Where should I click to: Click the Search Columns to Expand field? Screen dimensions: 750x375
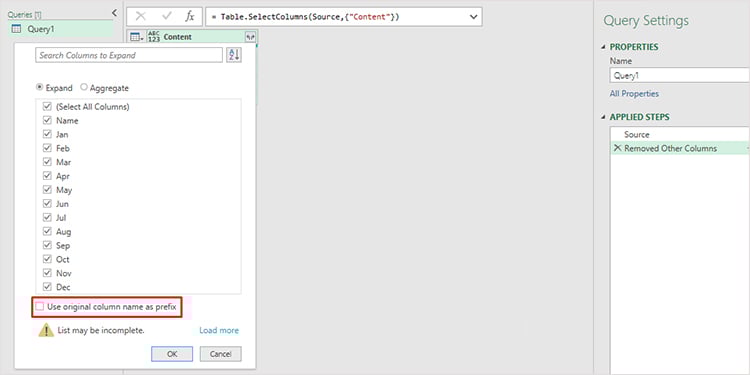click(x=129, y=55)
